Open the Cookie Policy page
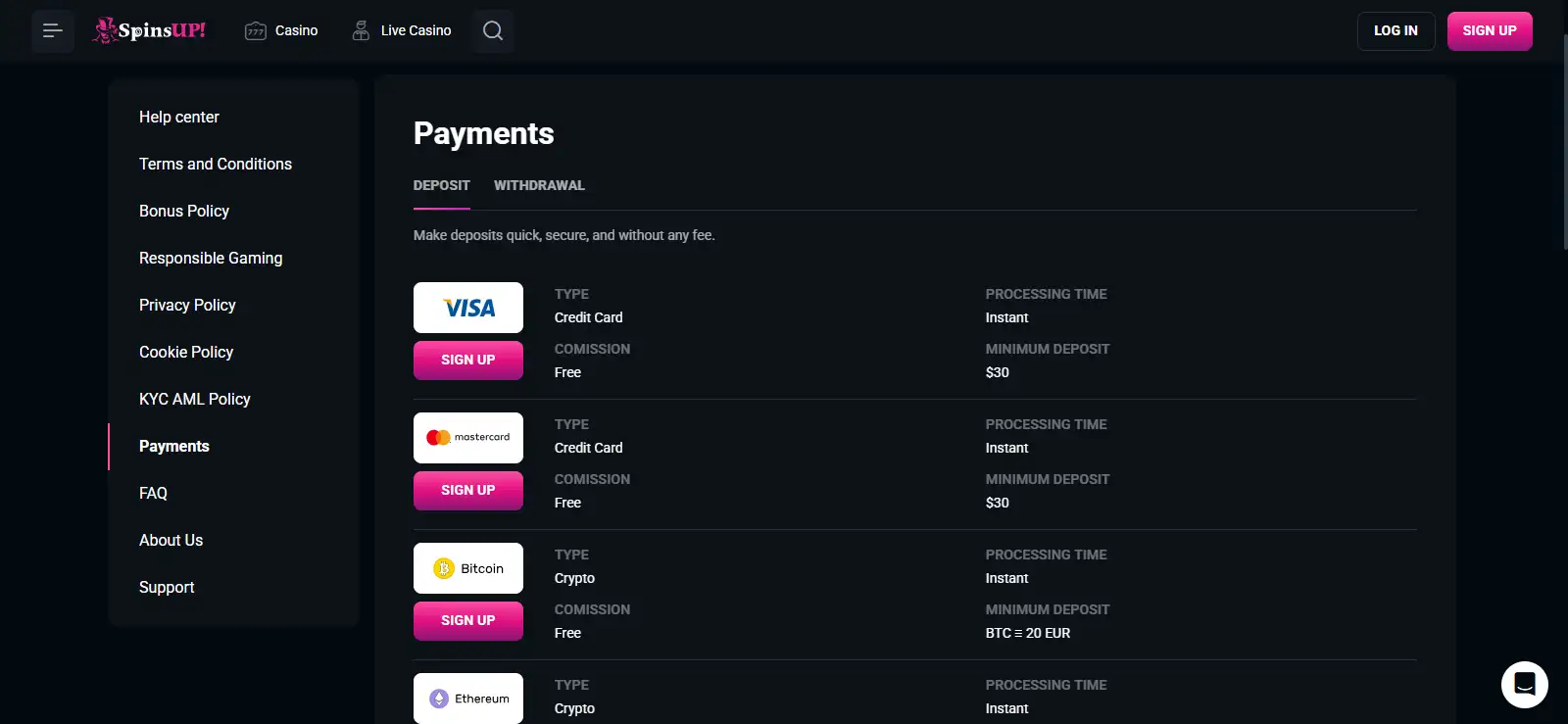 coord(186,353)
